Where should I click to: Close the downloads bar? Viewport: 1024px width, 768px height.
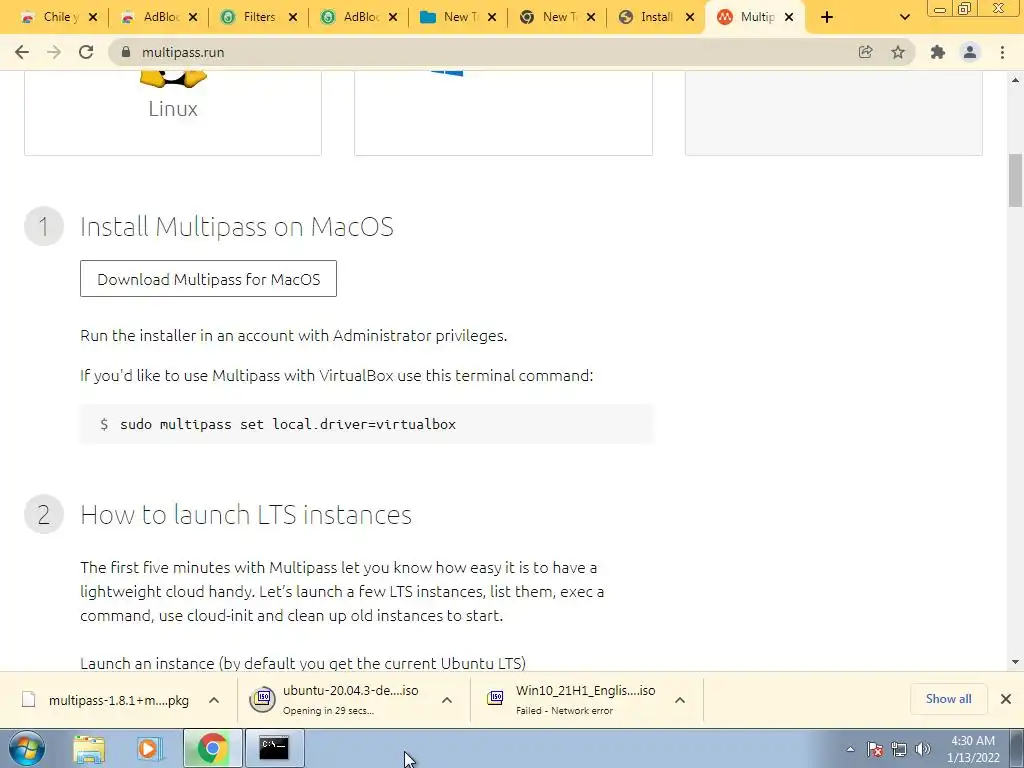(1006, 699)
